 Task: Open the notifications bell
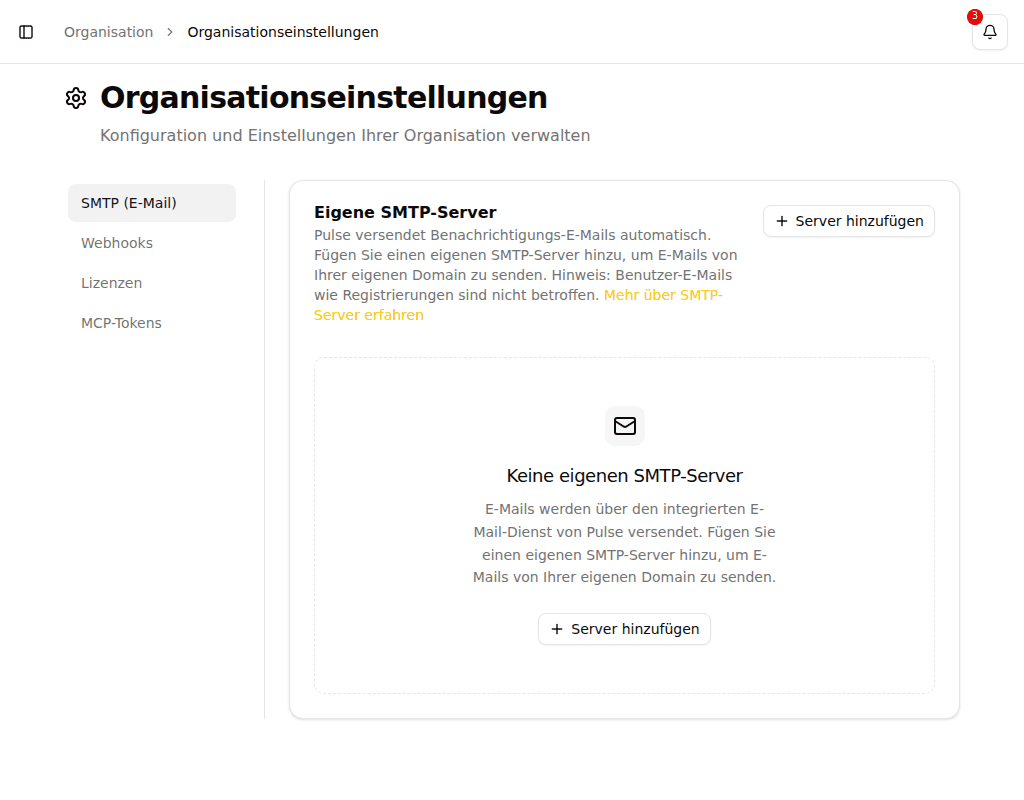tap(989, 32)
